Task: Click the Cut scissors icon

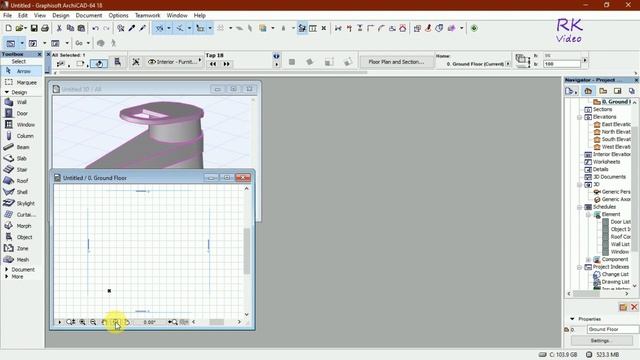Action: [x=59, y=28]
